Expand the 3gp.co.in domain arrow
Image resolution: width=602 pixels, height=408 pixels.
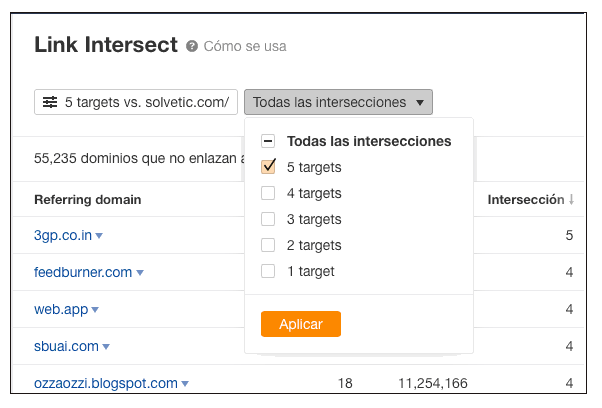click(x=99, y=236)
